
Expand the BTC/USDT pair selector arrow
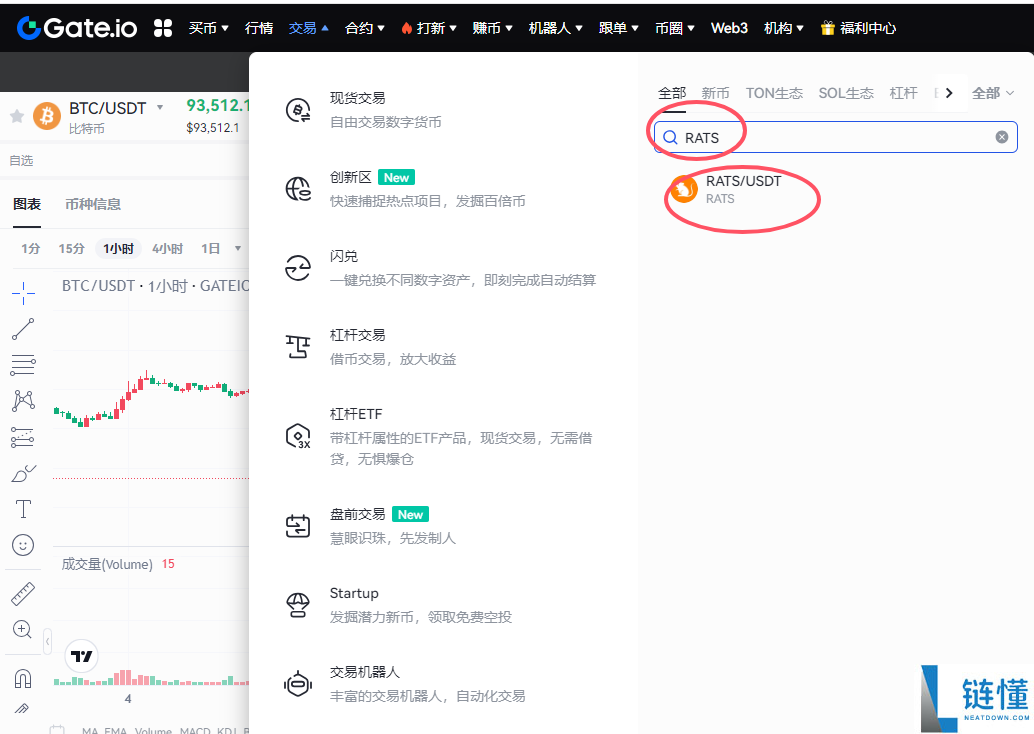pos(160,107)
